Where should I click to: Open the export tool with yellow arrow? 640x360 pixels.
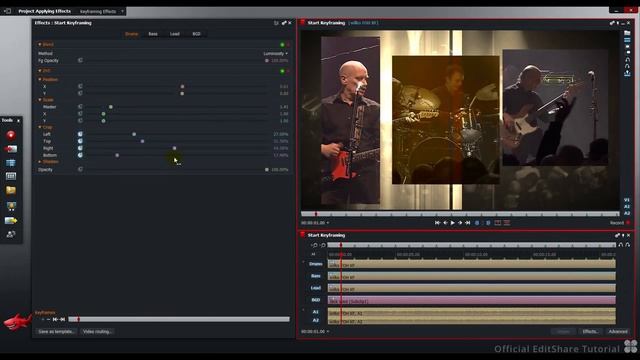[11, 220]
